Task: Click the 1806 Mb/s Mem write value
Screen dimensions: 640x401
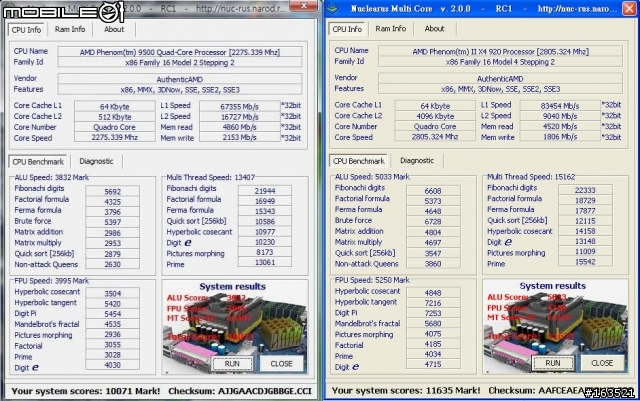Action: (x=560, y=137)
